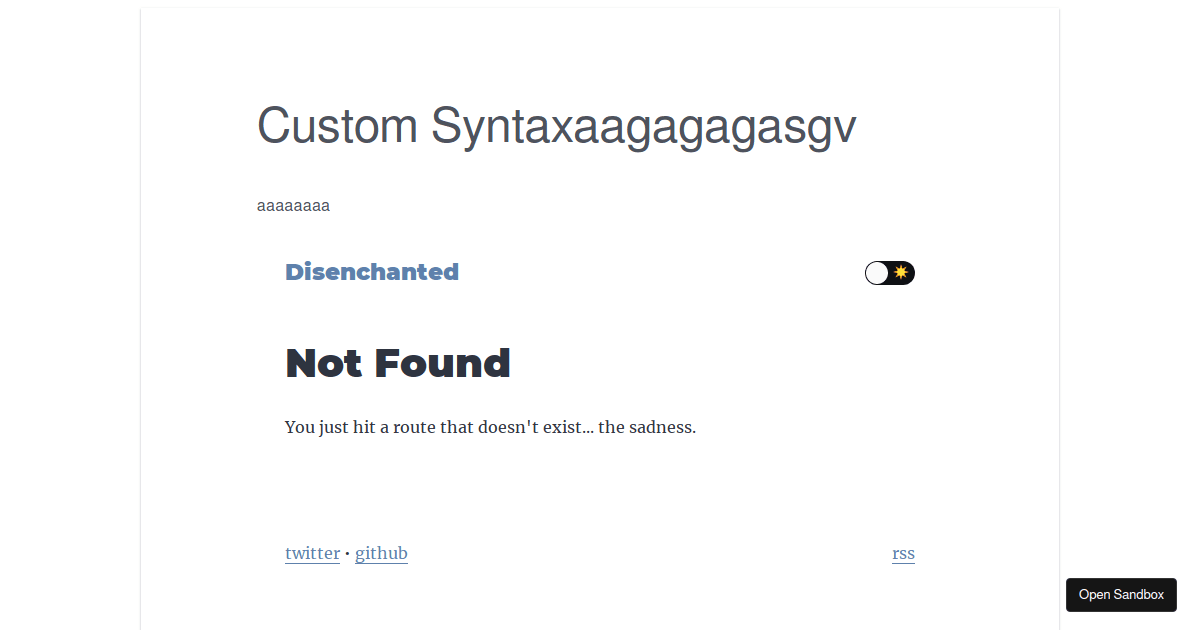The image size is (1200, 630).
Task: Click the word Not in heading
Action: [324, 363]
